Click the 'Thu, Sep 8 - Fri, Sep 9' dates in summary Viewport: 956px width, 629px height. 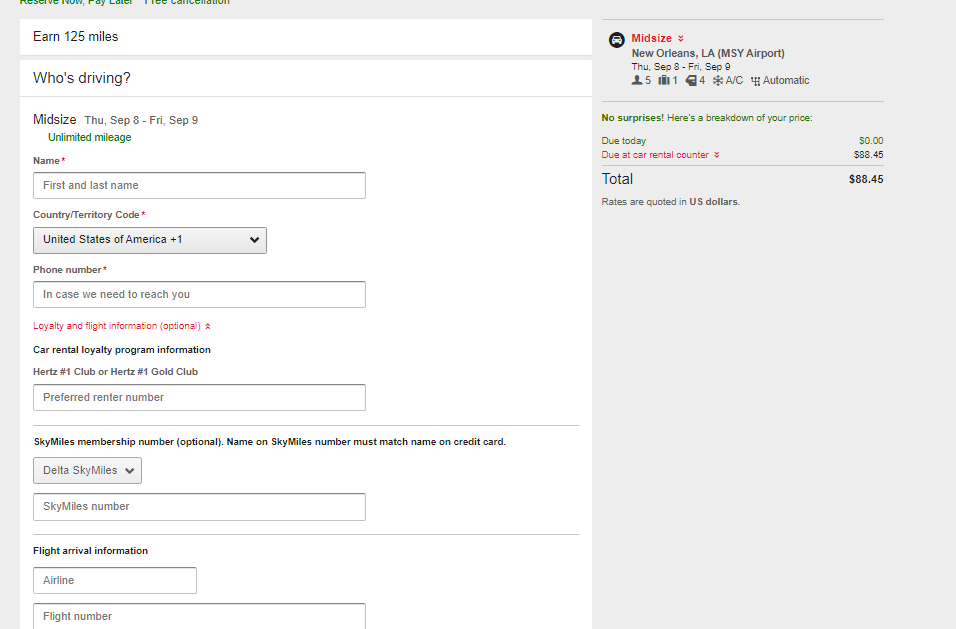coord(681,67)
